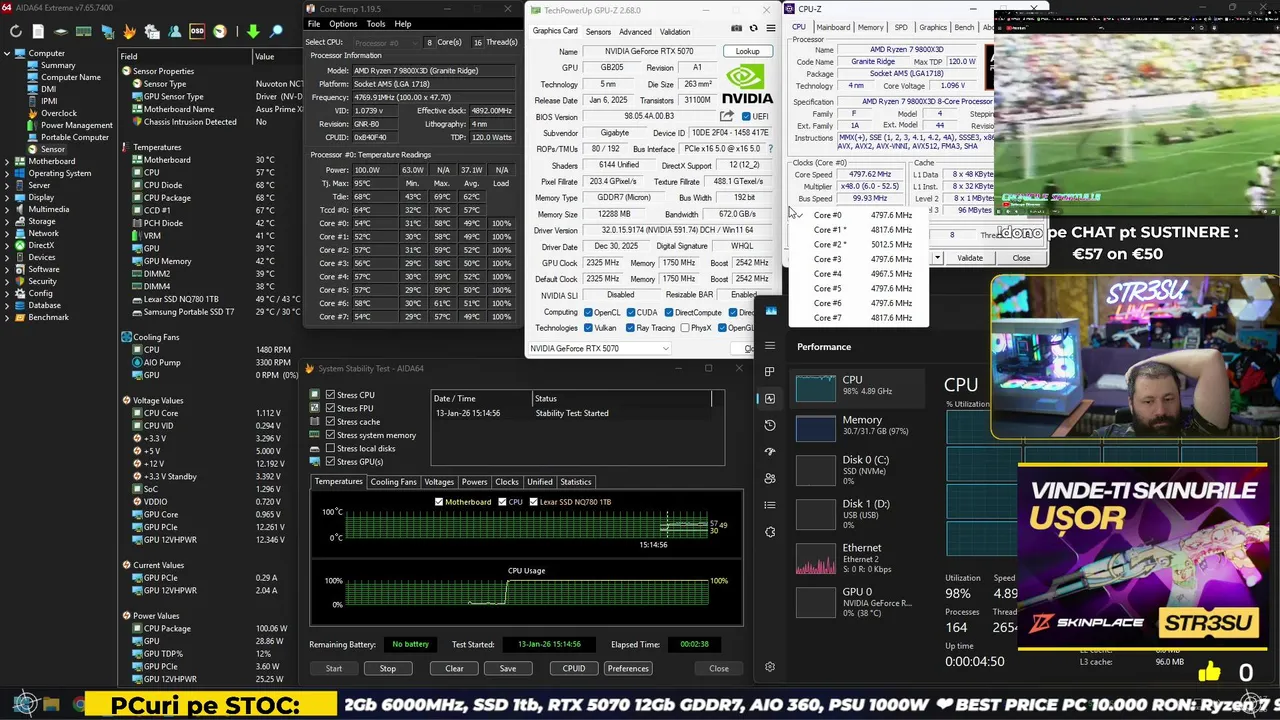Image resolution: width=1280 pixels, height=720 pixels.
Task: Click the CPUID button in Stability Test
Action: coord(574,668)
